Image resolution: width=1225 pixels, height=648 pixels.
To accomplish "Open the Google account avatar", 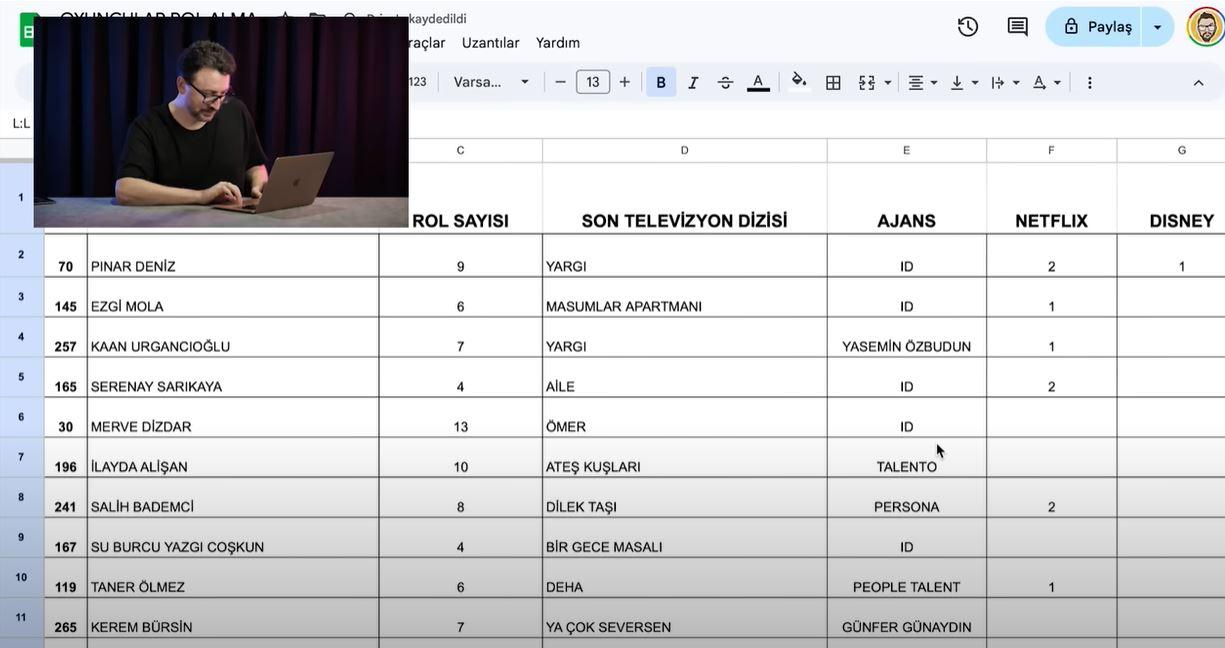I will [1205, 27].
